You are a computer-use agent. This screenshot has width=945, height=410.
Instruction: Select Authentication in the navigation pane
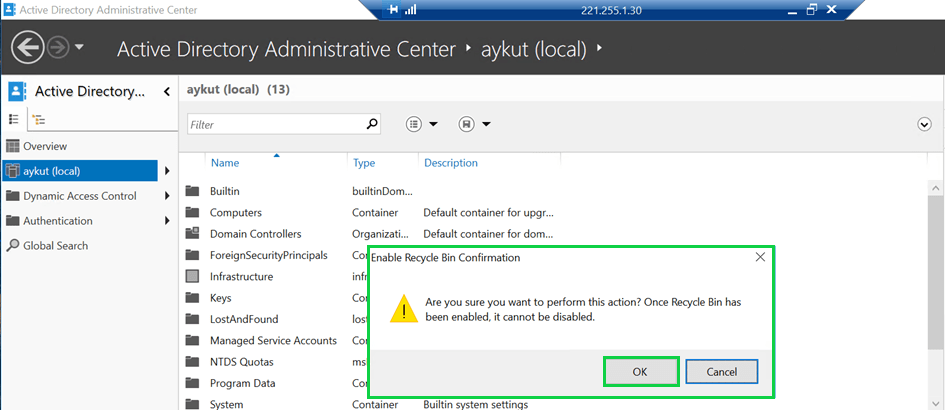point(58,221)
